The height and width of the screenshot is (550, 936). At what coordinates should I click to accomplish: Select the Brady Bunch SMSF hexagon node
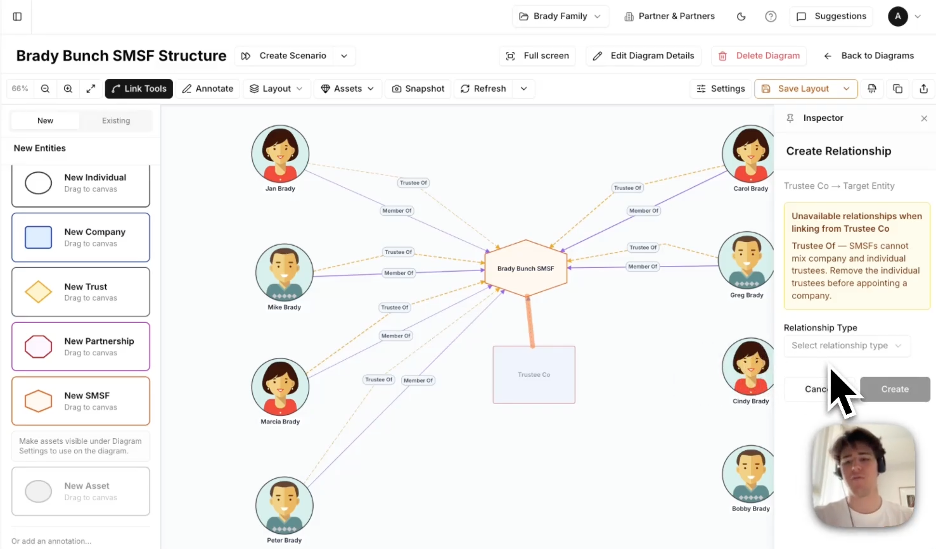click(x=526, y=268)
